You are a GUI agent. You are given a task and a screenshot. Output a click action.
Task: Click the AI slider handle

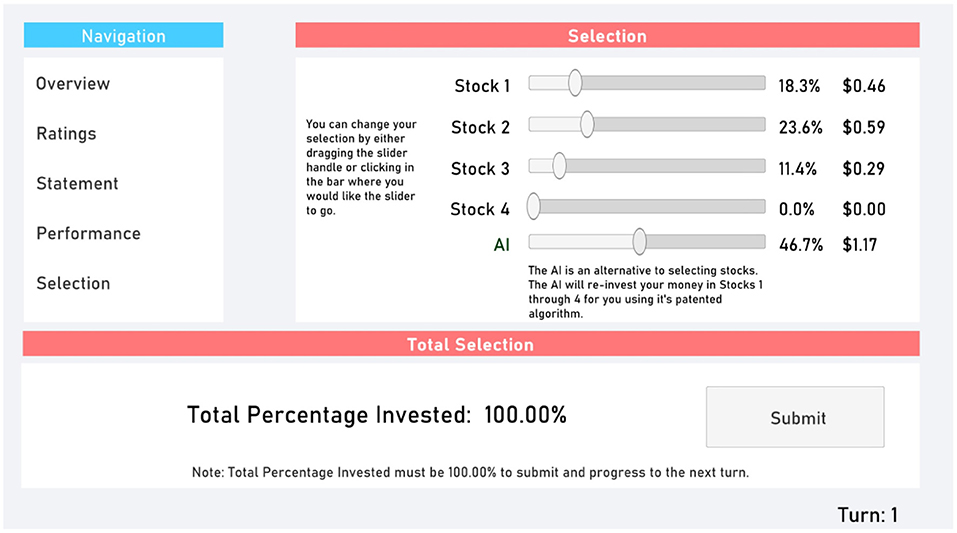click(639, 242)
